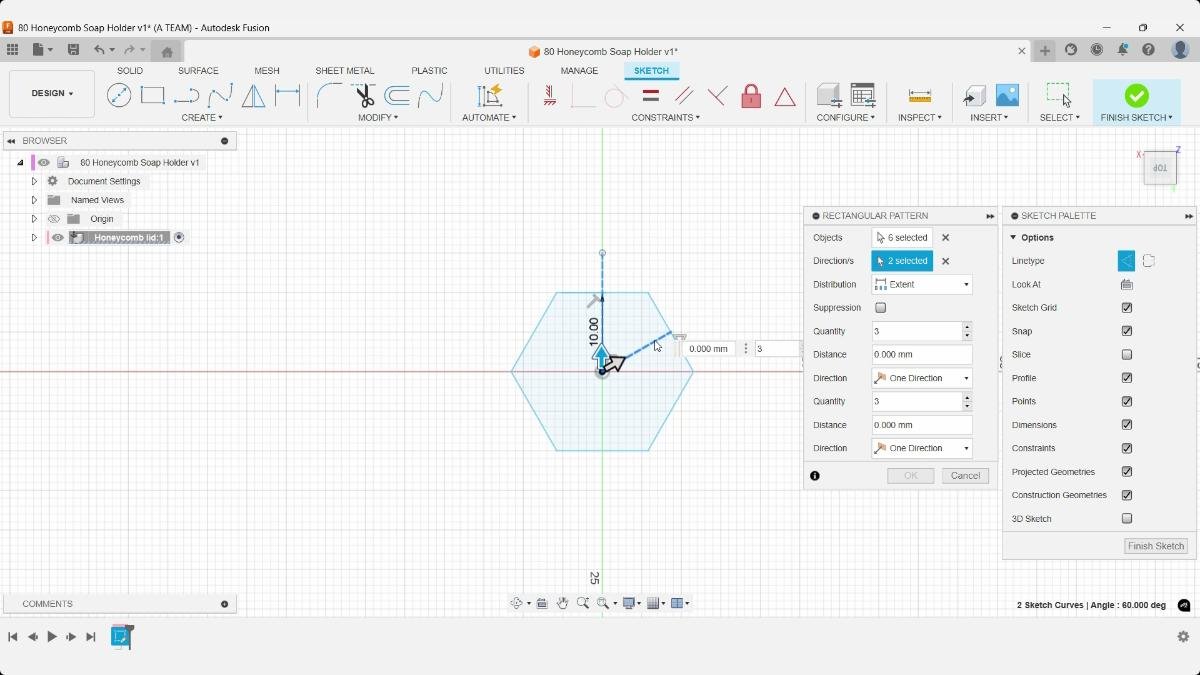Disable the Sketch Grid checkbox
The image size is (1200, 675).
coord(1127,308)
